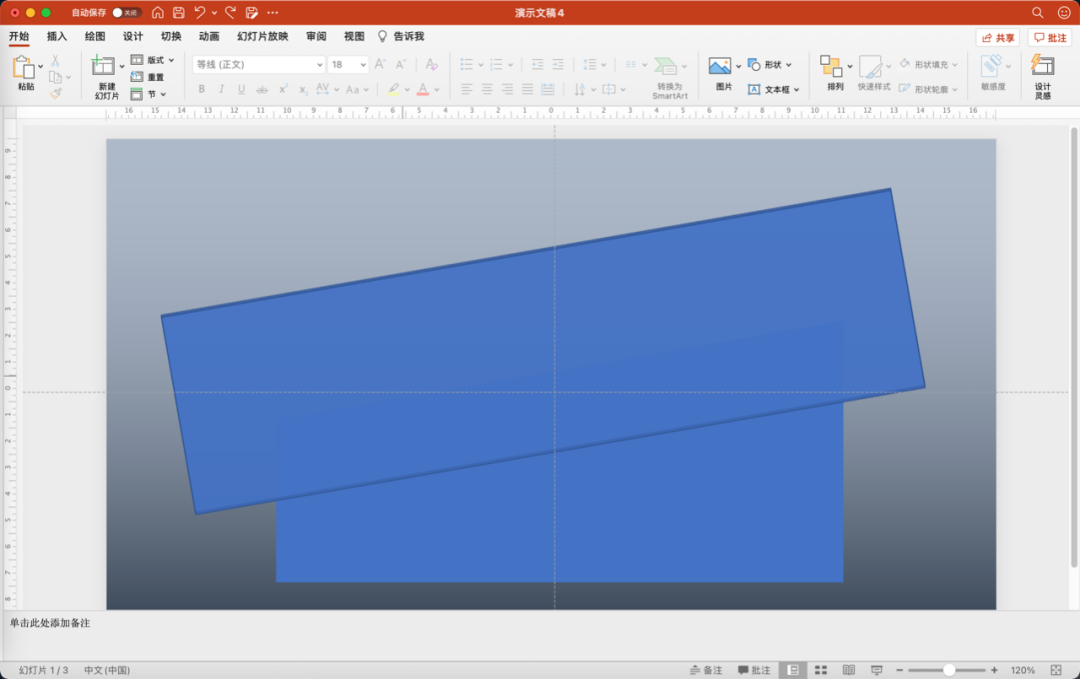Toggle the 备注 notes pane button
Image resolution: width=1080 pixels, height=679 pixels.
click(x=706, y=670)
